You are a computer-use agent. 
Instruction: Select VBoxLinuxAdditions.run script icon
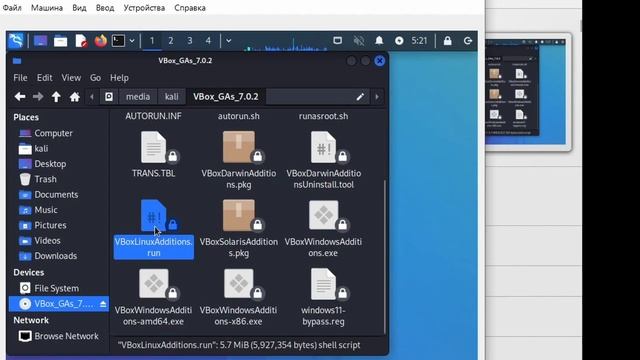[154, 216]
